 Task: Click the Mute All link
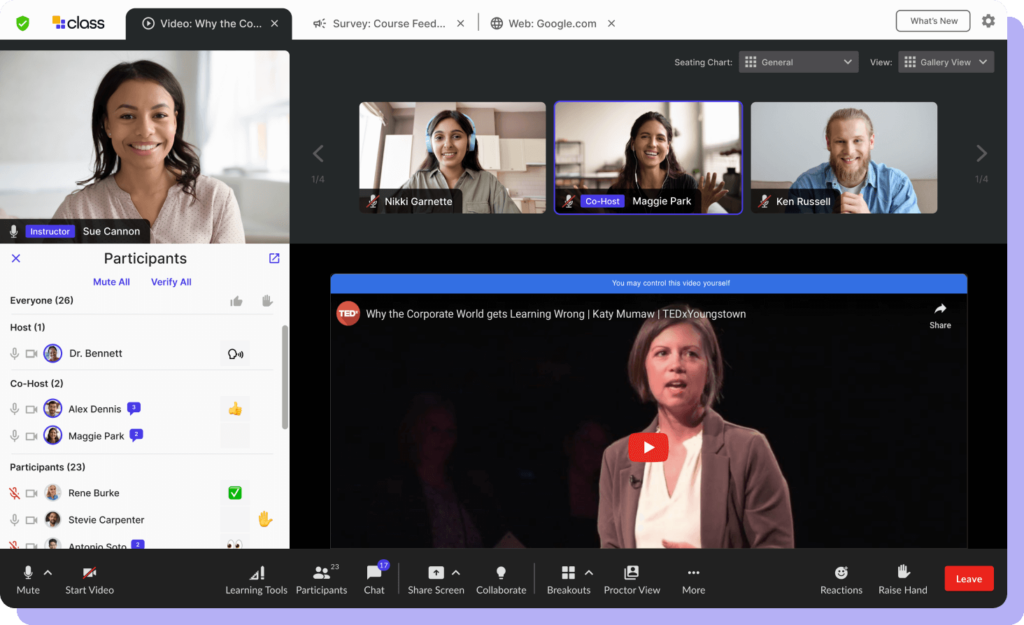pyautogui.click(x=111, y=282)
